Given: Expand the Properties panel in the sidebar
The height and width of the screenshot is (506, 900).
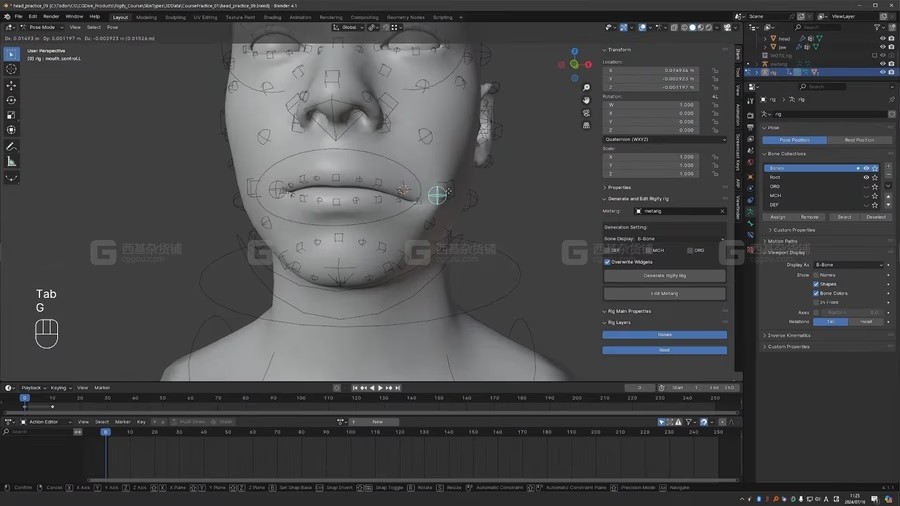Looking at the screenshot, I should [x=618, y=188].
